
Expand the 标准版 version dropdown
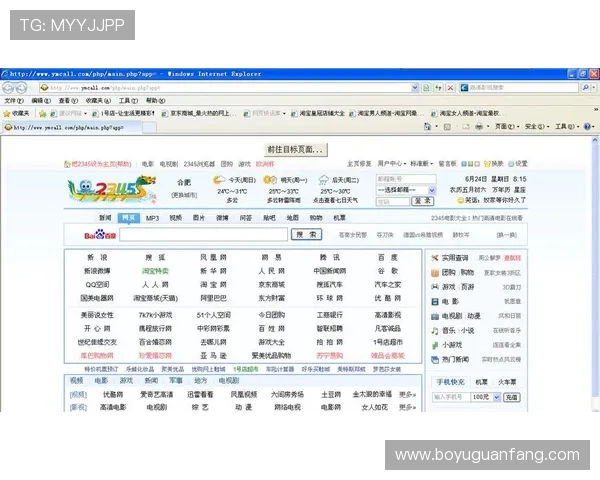[422, 163]
